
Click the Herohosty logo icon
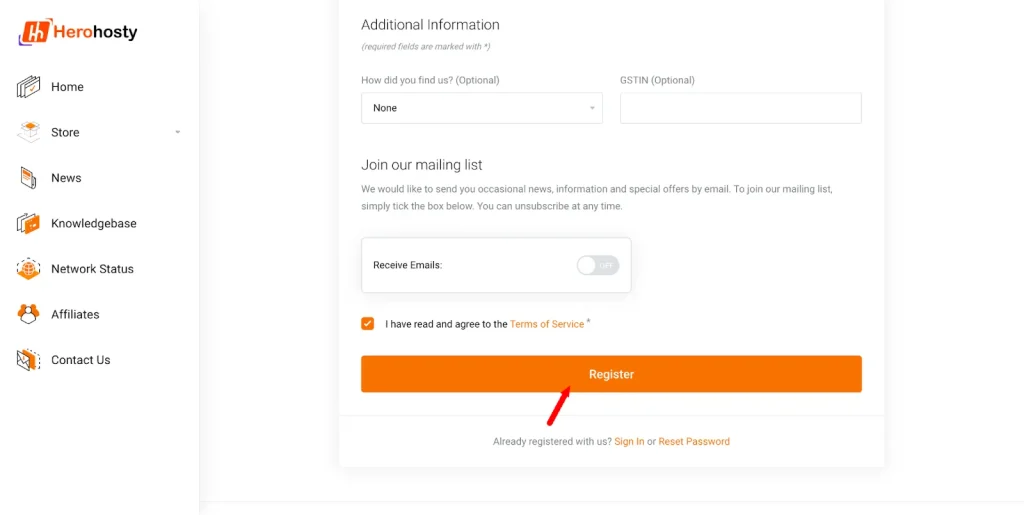(x=34, y=32)
